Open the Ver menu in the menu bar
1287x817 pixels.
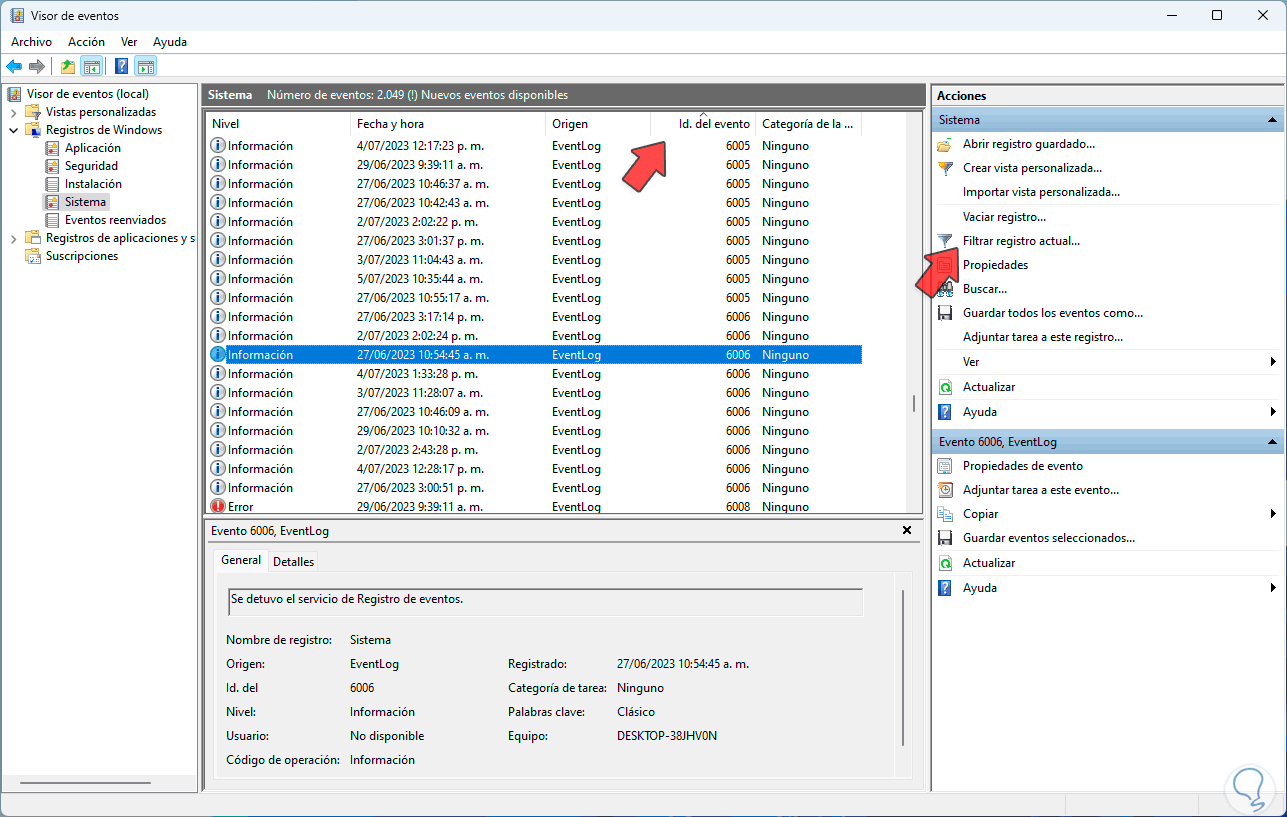(x=129, y=42)
